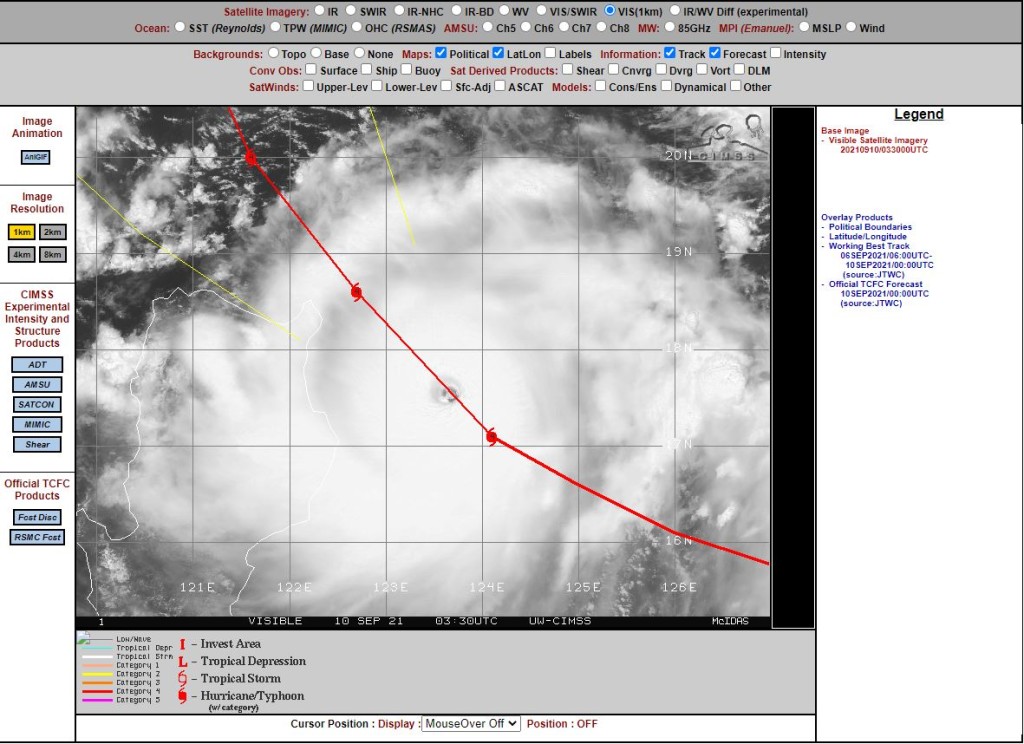Click the typhoon eye in the satellite image
Screen dimensions: 1024x744
pyautogui.click(x=449, y=393)
